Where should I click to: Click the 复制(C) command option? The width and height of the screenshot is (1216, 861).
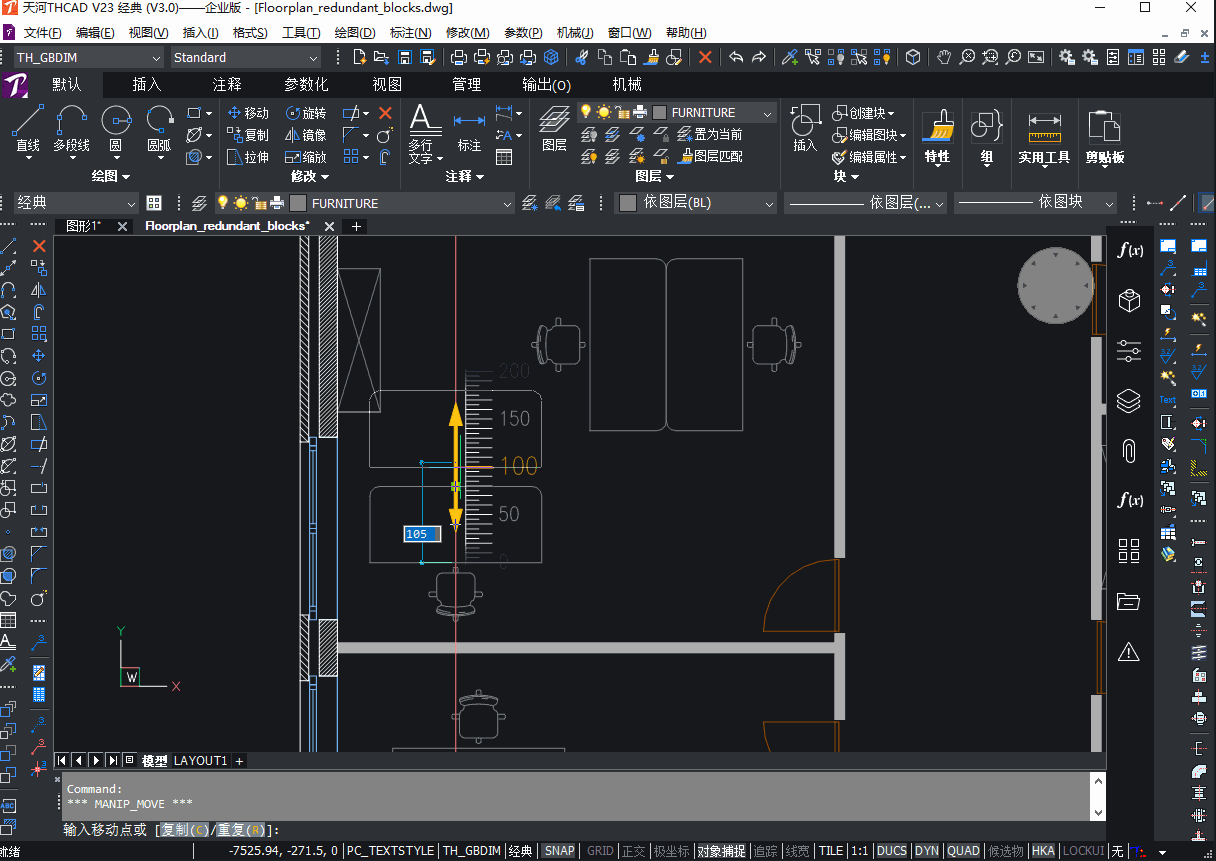(185, 830)
